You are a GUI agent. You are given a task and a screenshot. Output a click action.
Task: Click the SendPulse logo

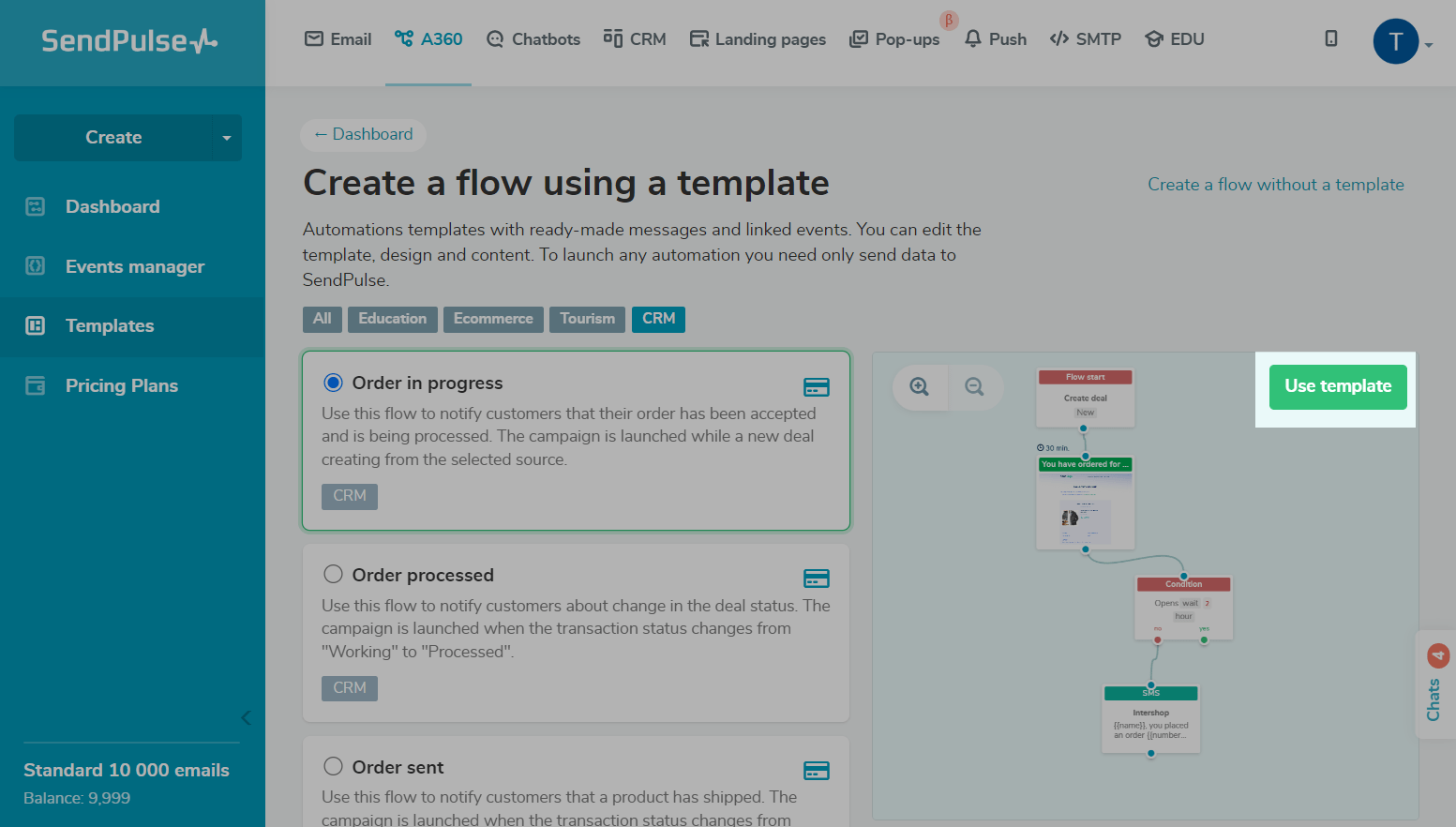[129, 40]
